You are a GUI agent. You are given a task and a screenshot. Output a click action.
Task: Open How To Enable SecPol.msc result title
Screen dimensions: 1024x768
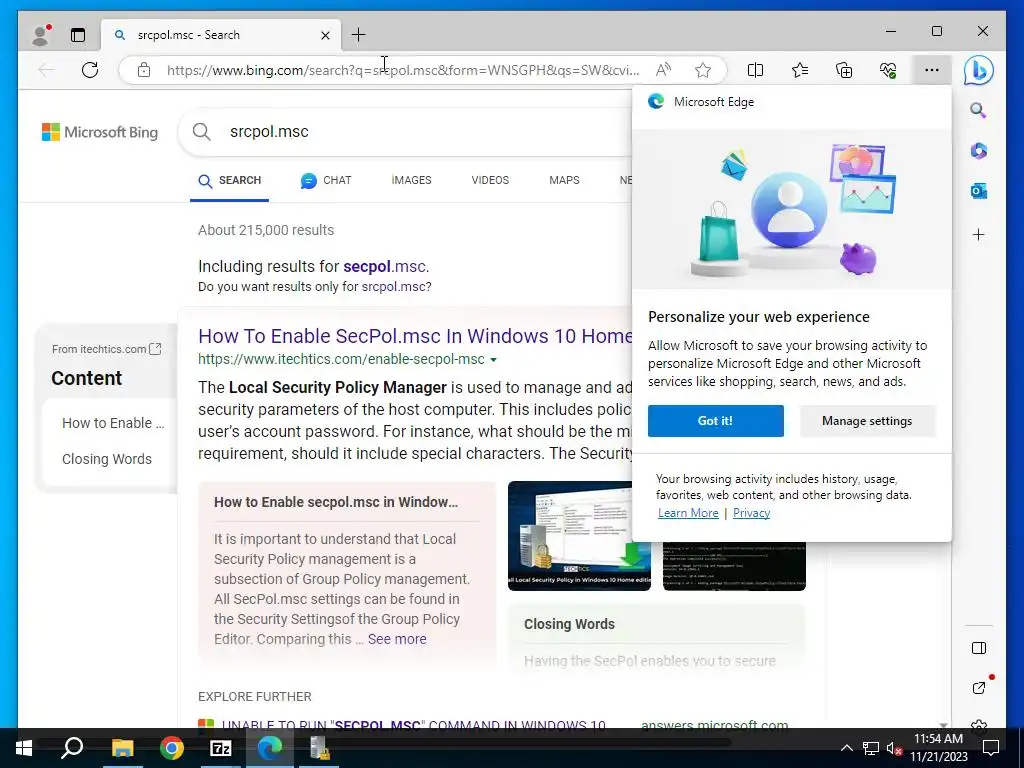coord(415,336)
